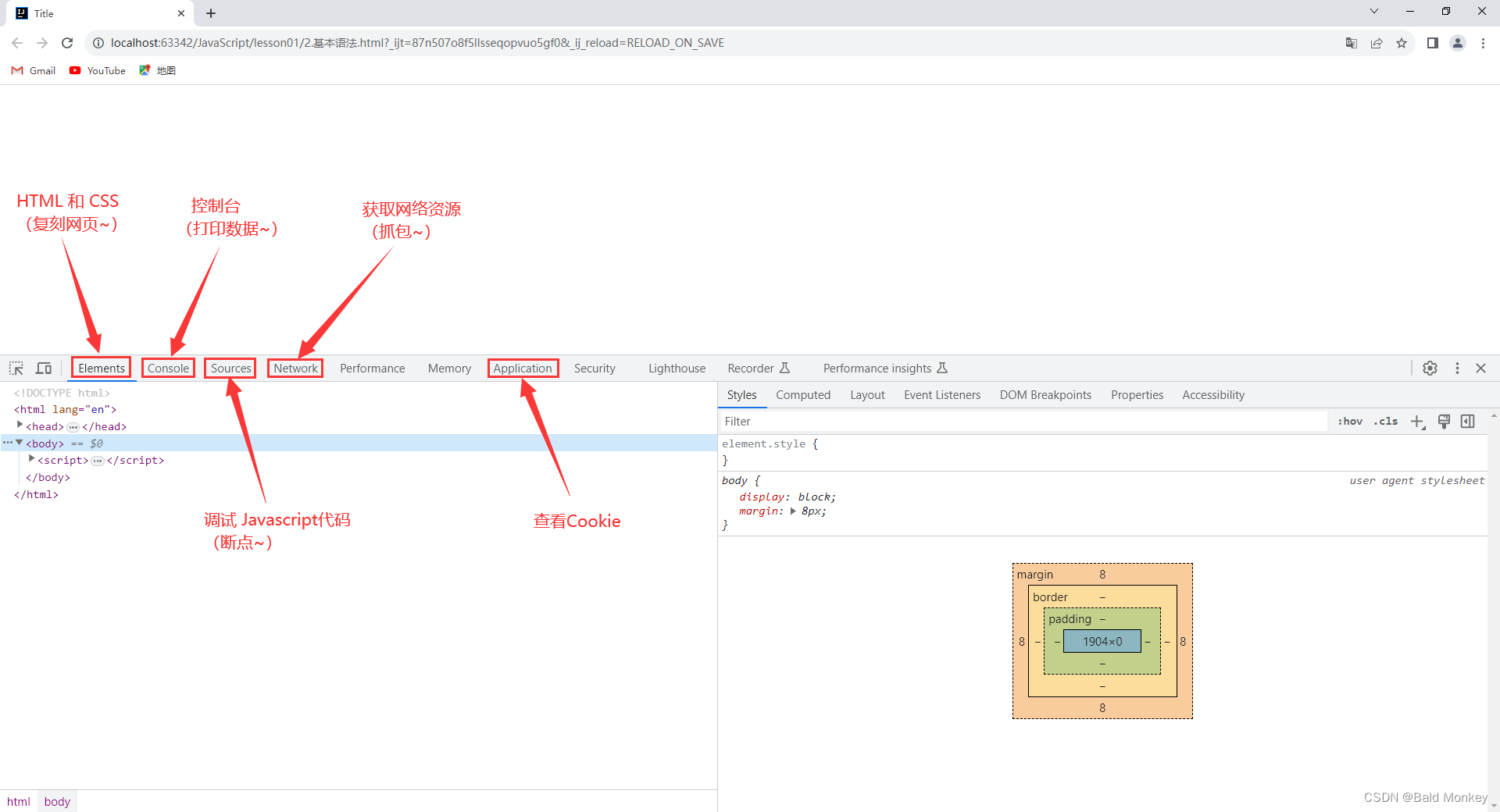
Task: Open the Layout pane
Action: pos(867,395)
